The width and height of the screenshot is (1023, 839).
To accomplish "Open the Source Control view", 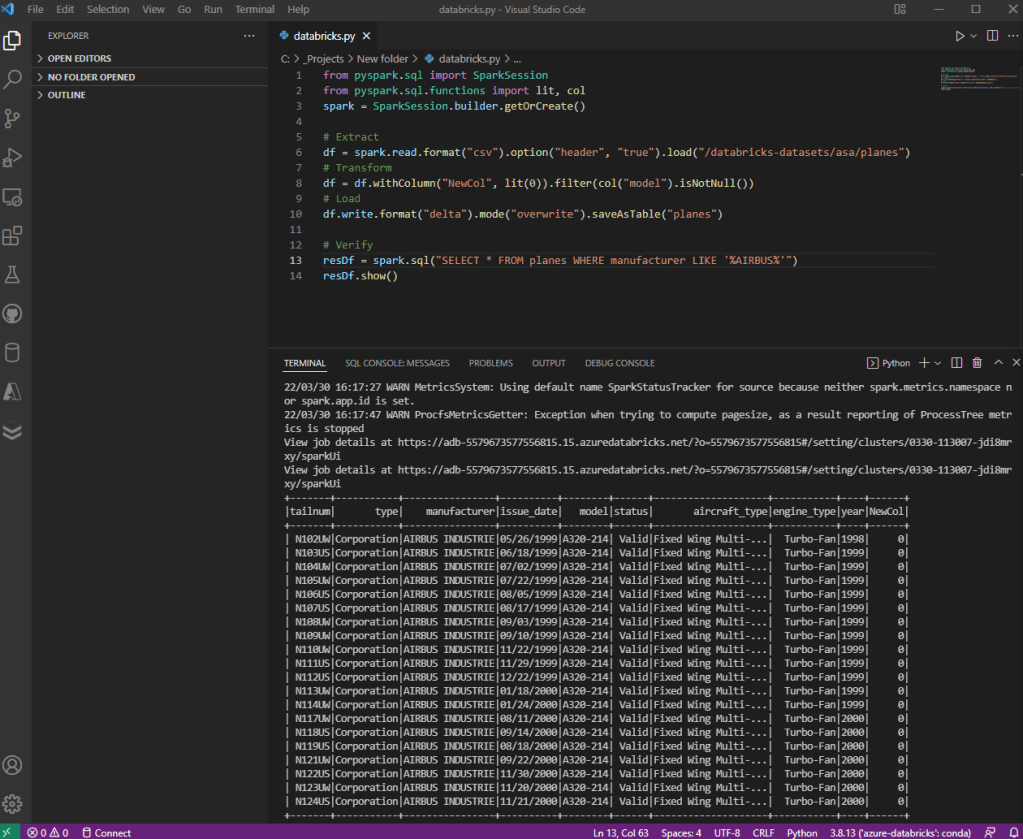I will [x=13, y=118].
